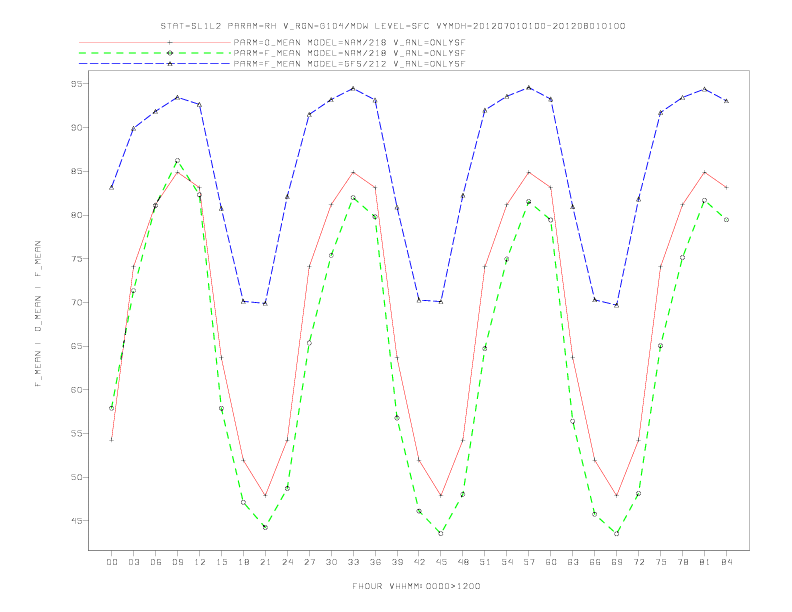This screenshot has height=612, width=792.
Task: Click y-axis tick label 55
Action: click(x=77, y=433)
